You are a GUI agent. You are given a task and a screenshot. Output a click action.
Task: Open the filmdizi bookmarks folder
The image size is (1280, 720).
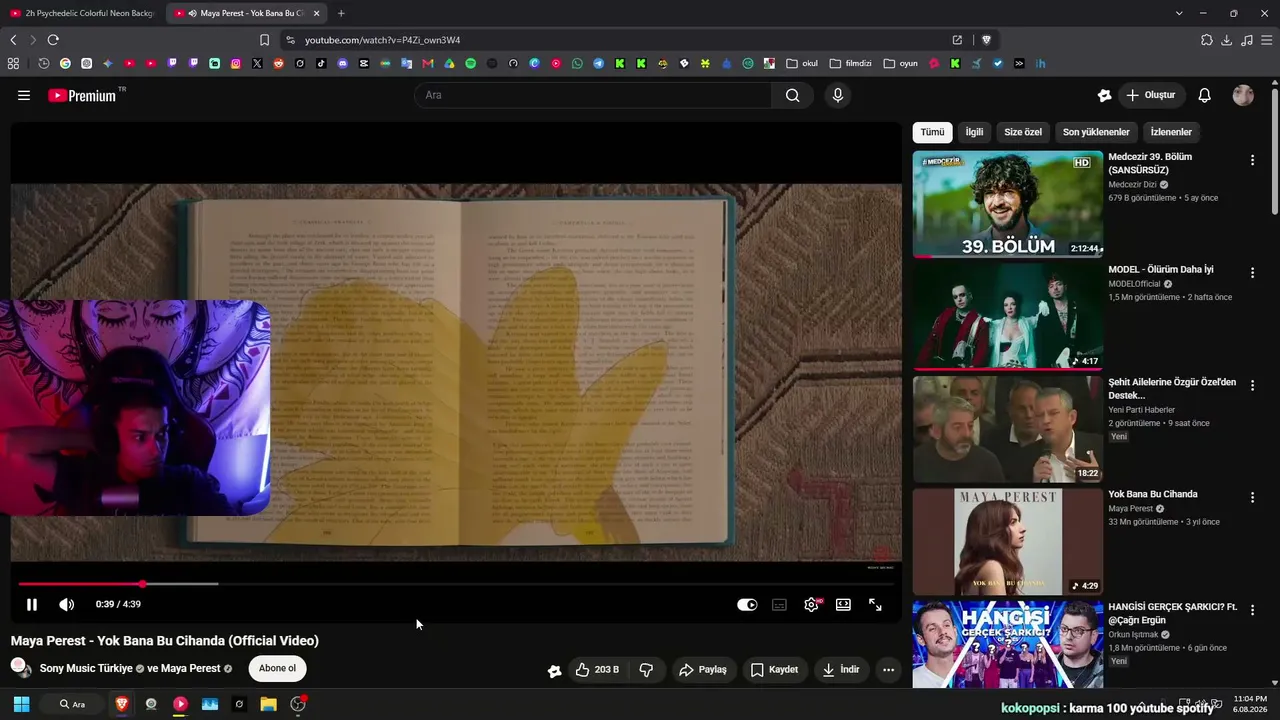pyautogui.click(x=851, y=63)
